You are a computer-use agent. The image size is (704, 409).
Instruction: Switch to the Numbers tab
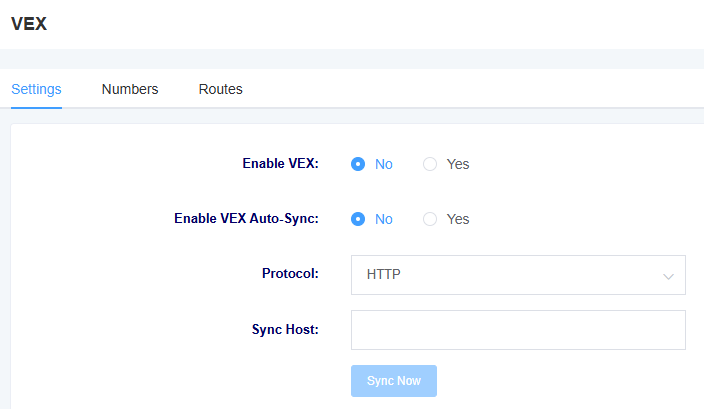(130, 89)
